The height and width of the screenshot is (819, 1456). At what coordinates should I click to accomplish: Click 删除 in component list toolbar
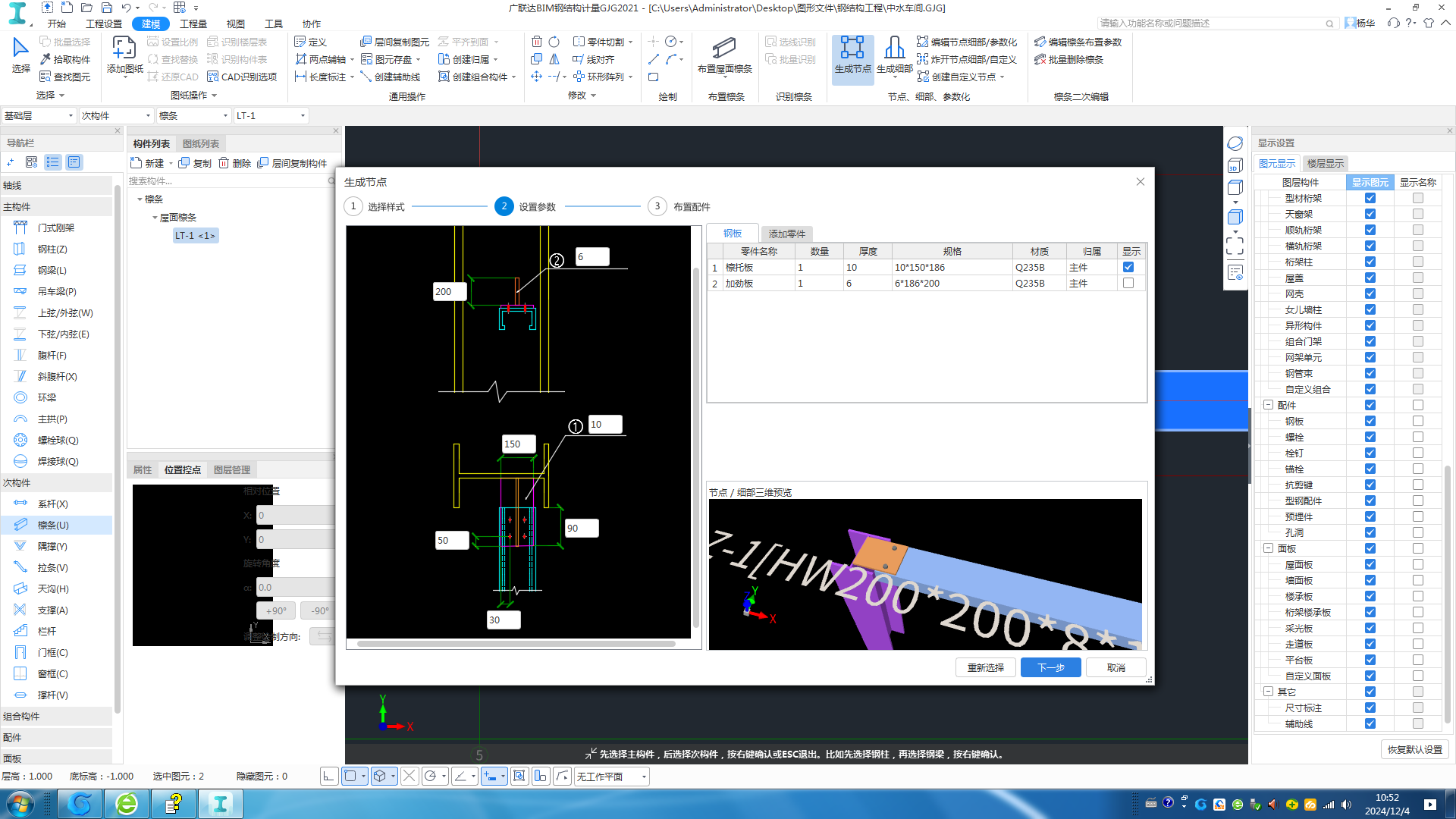click(235, 163)
